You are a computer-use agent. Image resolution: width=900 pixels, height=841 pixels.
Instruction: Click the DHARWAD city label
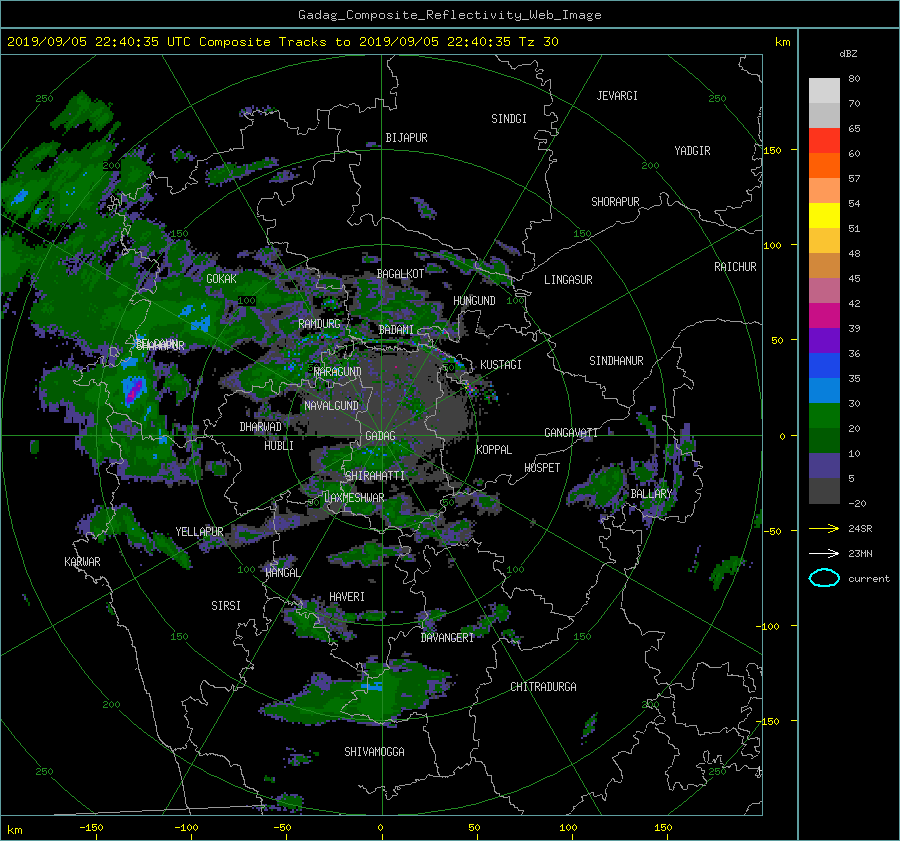(261, 427)
